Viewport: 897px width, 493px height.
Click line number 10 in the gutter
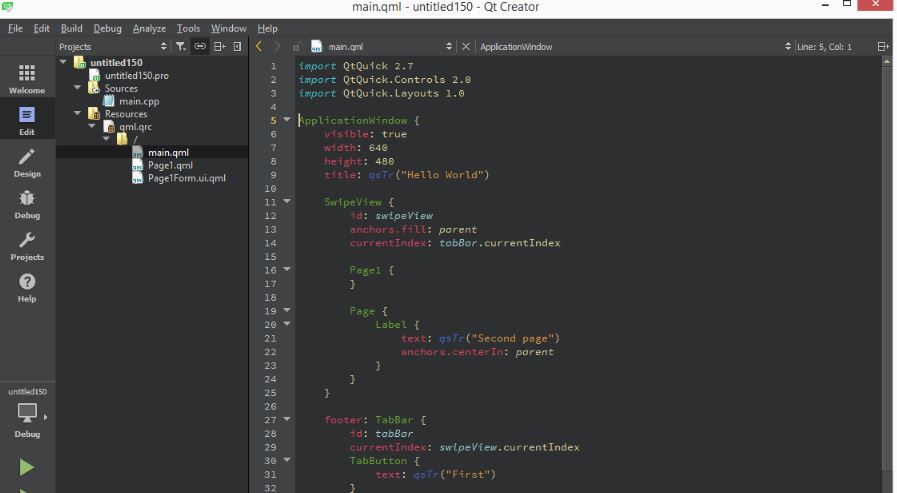pos(271,188)
